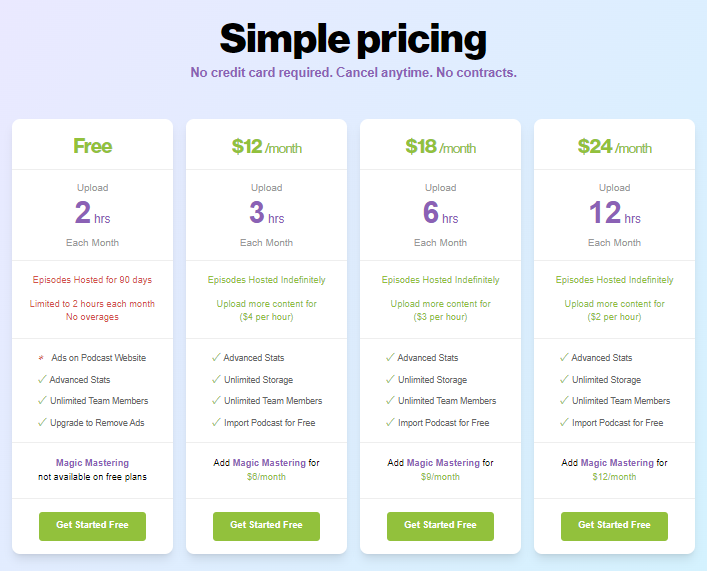Click the Advanced Stats checkmark in the $24 plan
Screen dimensions: 707x571
[564, 357]
